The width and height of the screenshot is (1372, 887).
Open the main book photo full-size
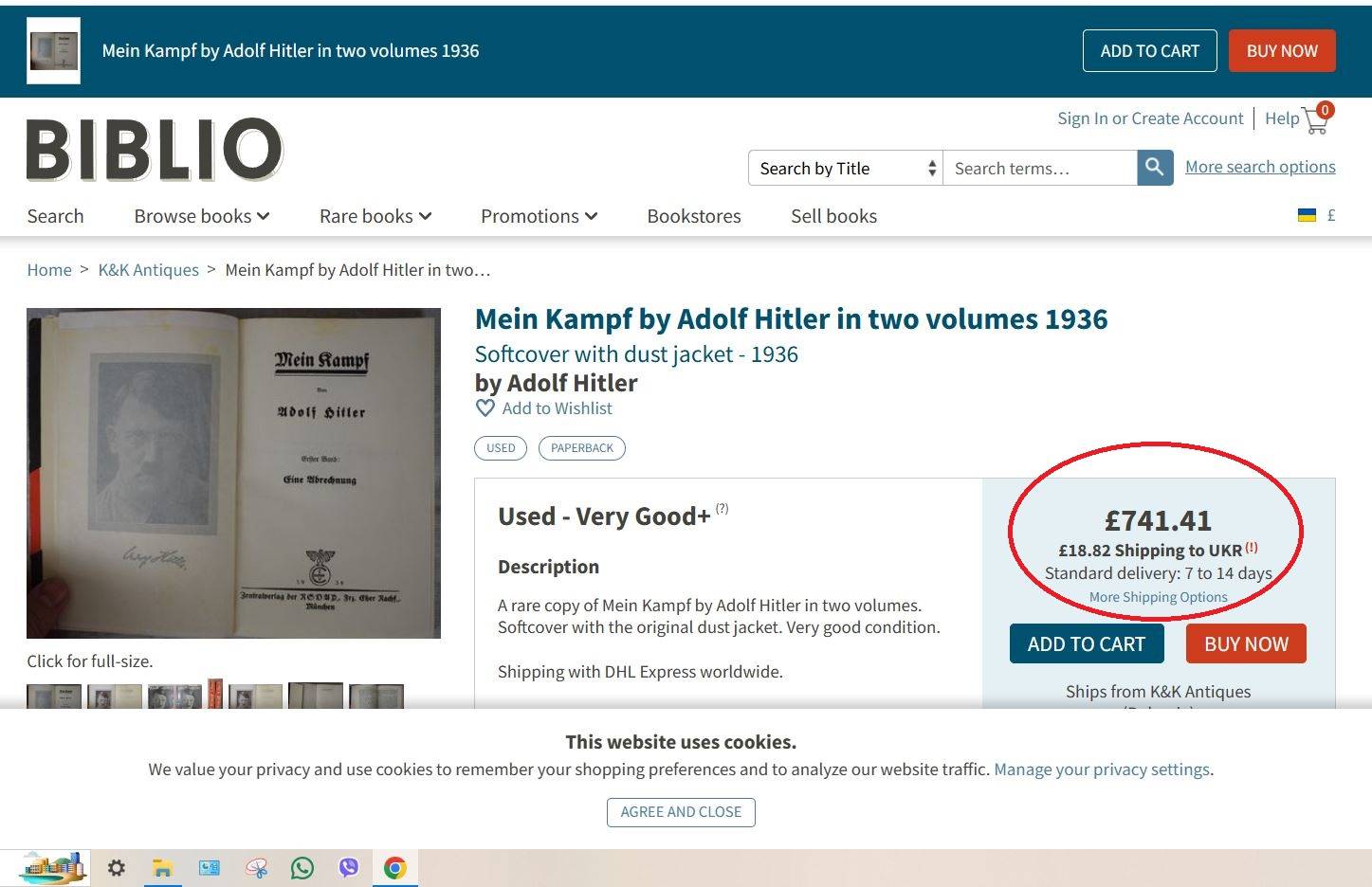click(233, 473)
